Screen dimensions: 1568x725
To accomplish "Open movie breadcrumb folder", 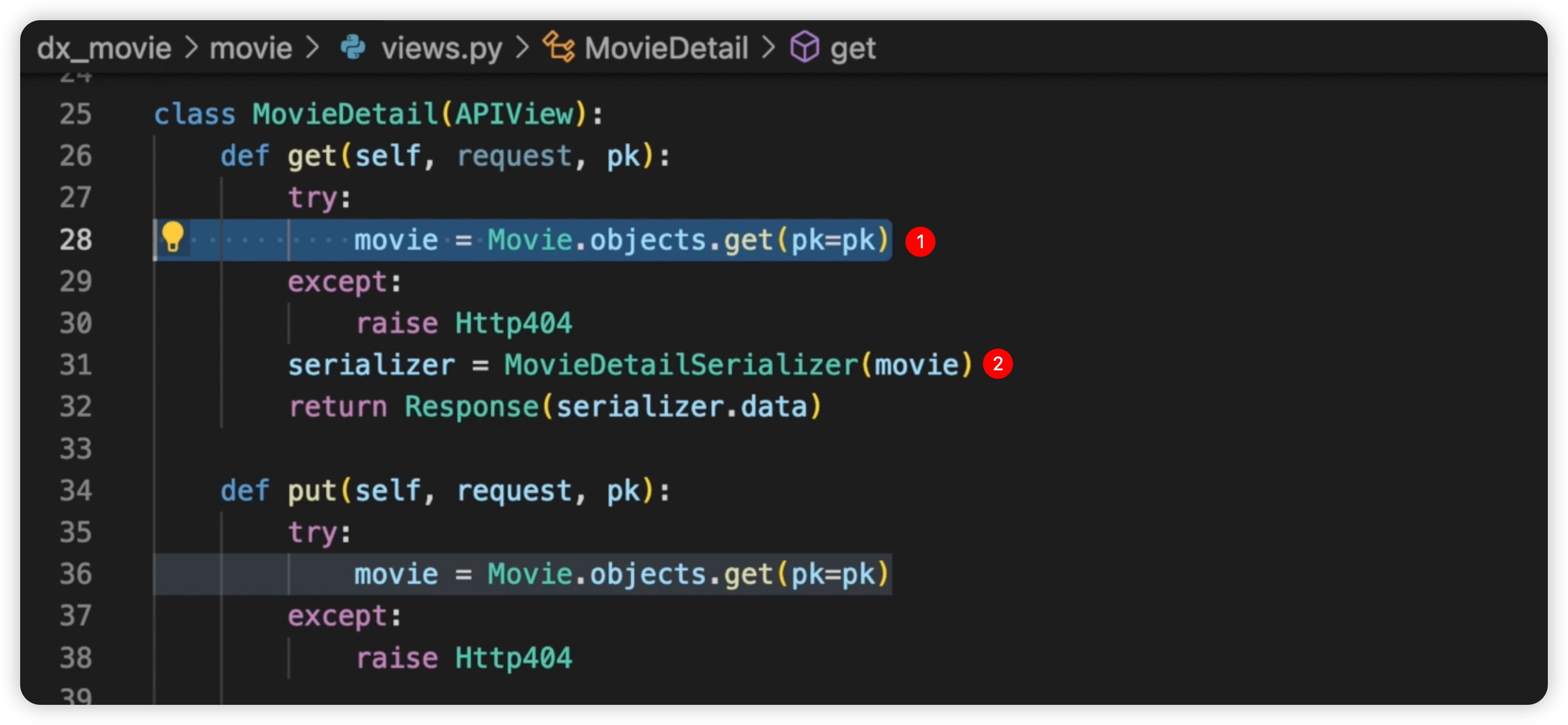I will click(251, 48).
